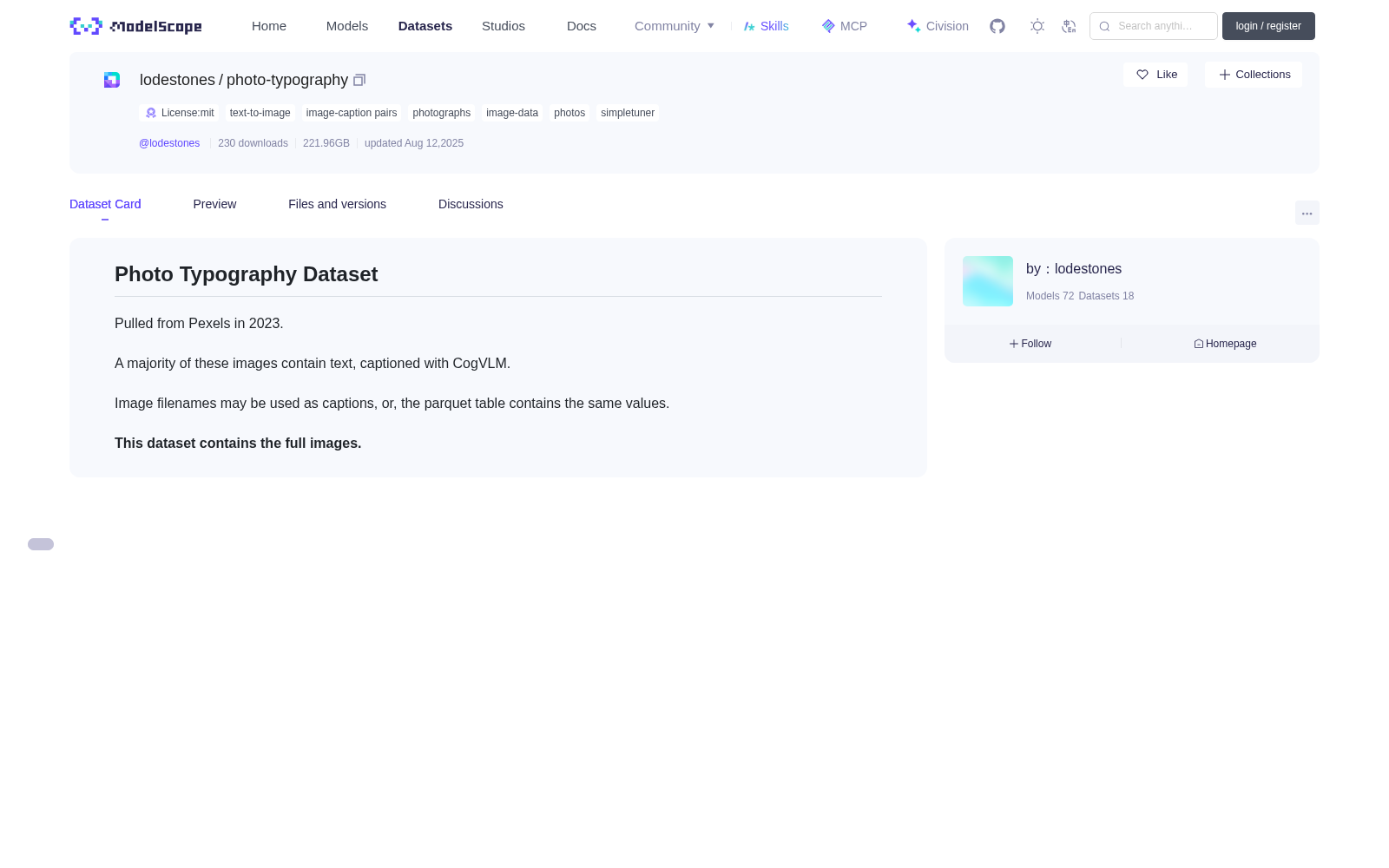Click the login / register button
Image resolution: width=1389 pixels, height=868 pixels.
tap(1268, 26)
